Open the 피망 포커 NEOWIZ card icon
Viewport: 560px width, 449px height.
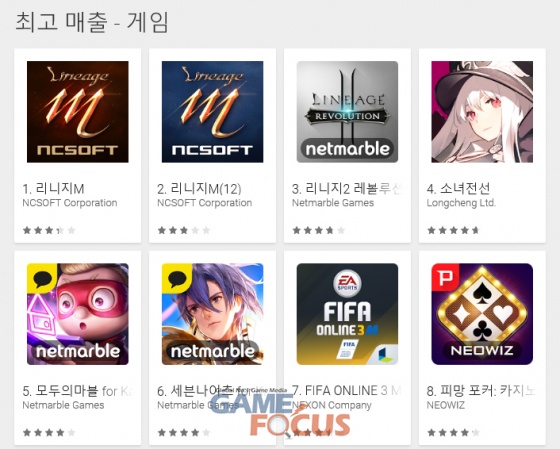482,314
